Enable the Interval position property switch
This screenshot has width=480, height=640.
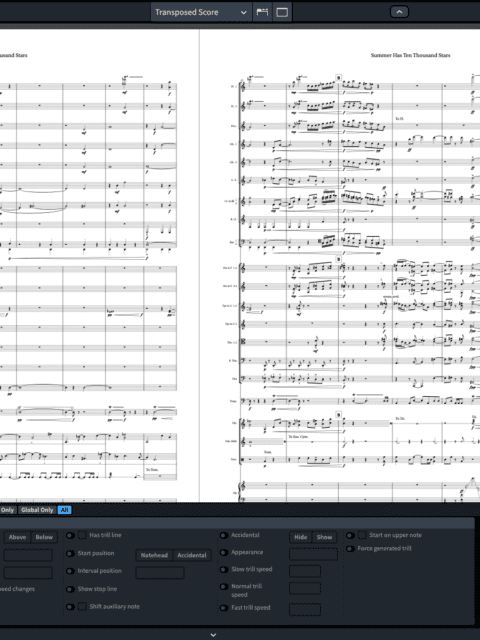pyautogui.click(x=70, y=571)
